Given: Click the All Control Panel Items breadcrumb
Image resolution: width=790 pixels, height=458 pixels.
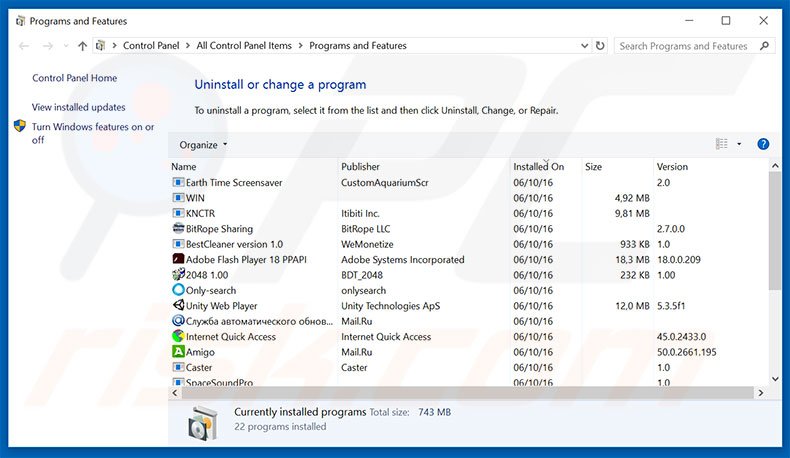Looking at the screenshot, I should [x=244, y=45].
